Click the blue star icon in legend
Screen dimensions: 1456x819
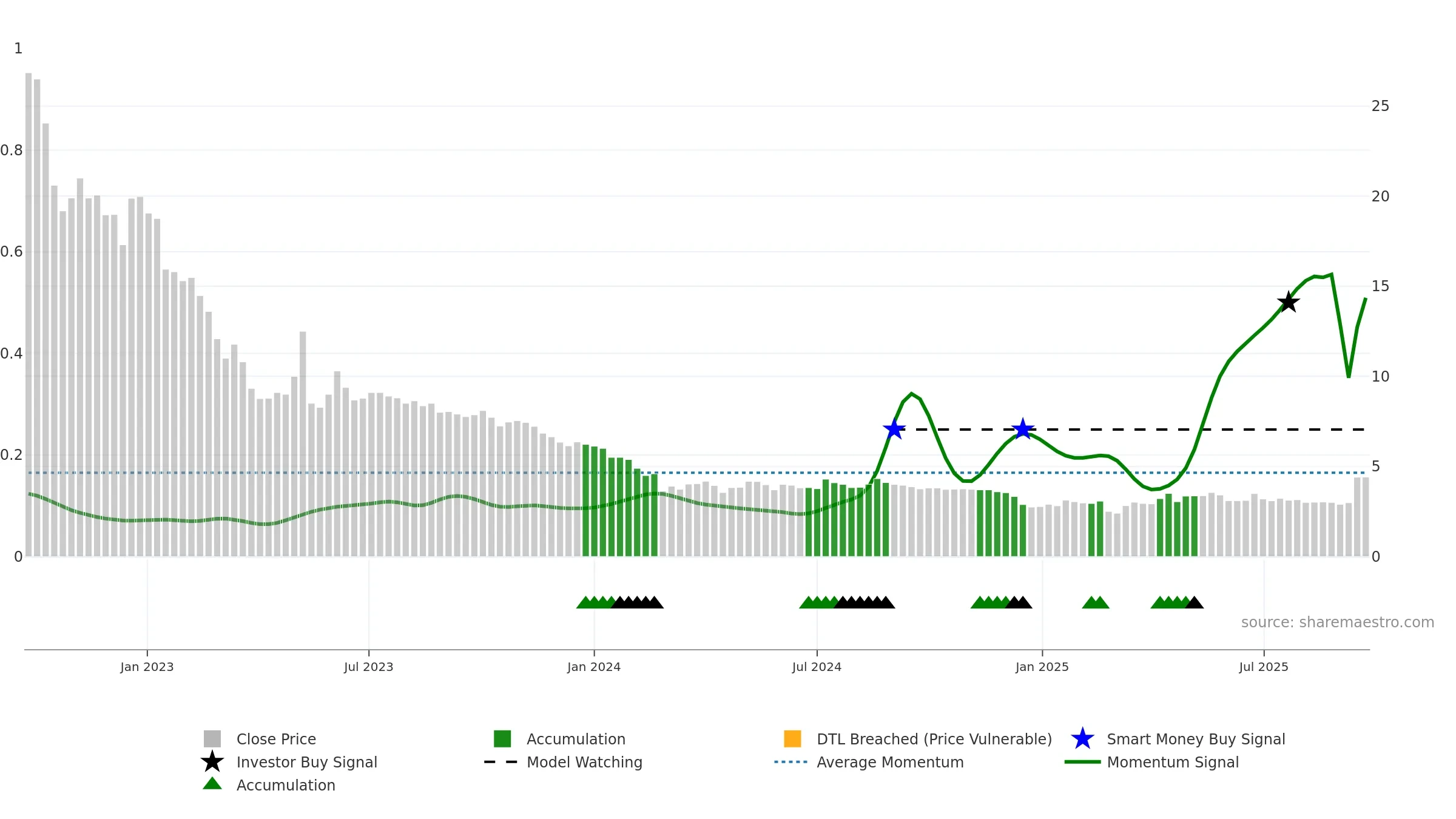(x=1082, y=739)
